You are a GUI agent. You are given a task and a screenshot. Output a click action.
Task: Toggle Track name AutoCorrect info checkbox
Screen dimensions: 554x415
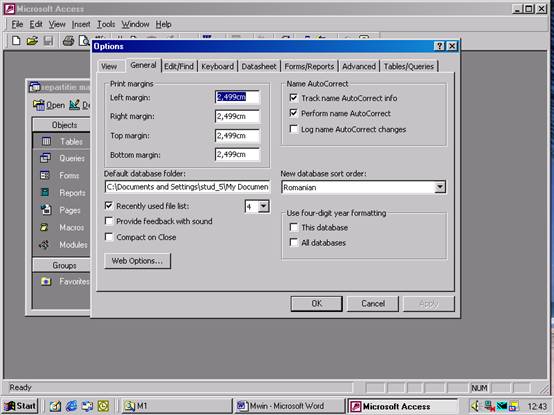pos(293,98)
